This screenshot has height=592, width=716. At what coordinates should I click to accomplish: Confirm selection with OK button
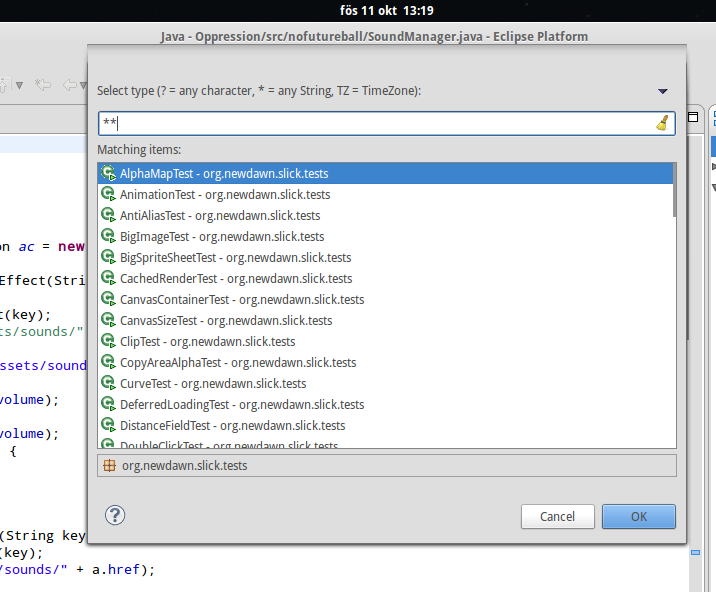[x=638, y=517]
